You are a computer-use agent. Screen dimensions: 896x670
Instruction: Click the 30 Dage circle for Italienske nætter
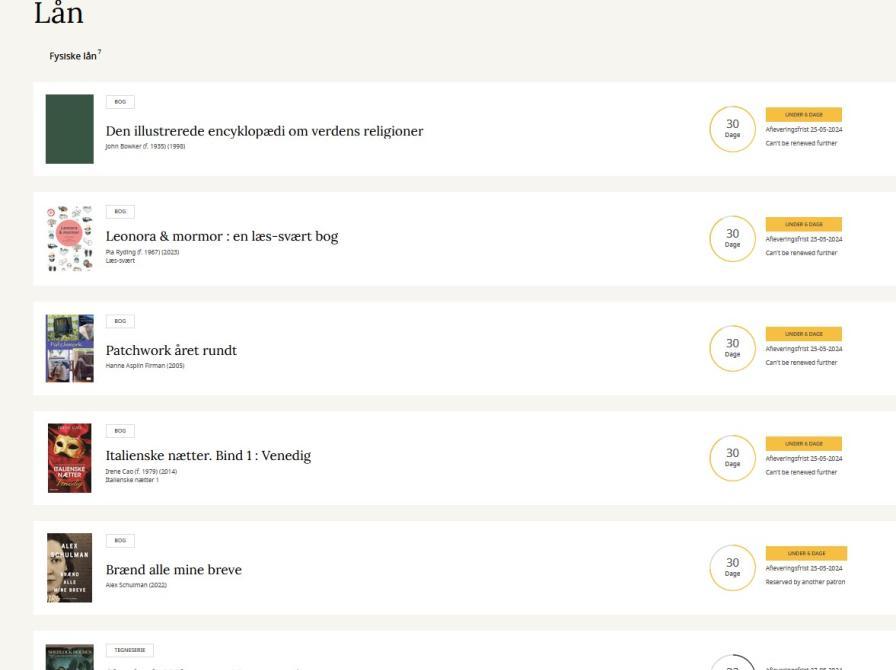click(x=732, y=458)
